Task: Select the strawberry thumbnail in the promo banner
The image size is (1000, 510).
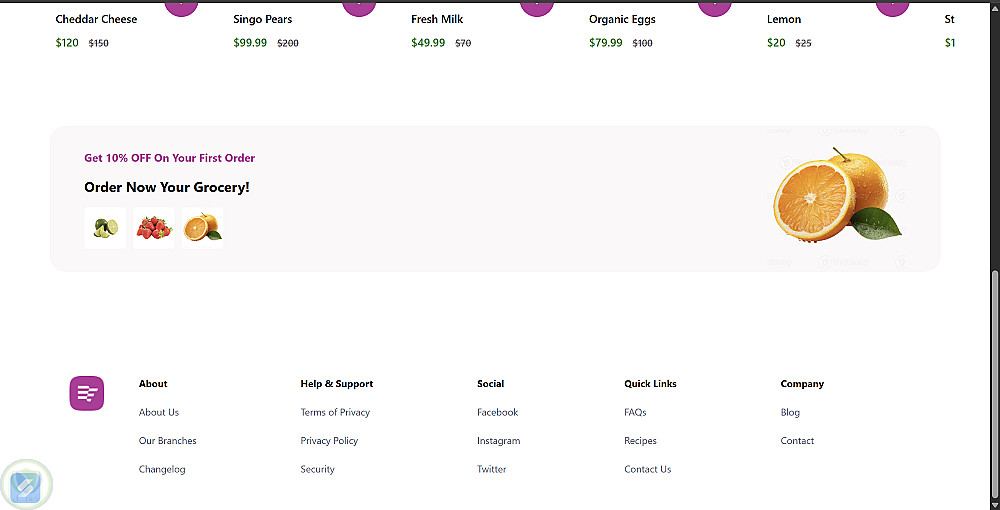Action: pyautogui.click(x=153, y=228)
